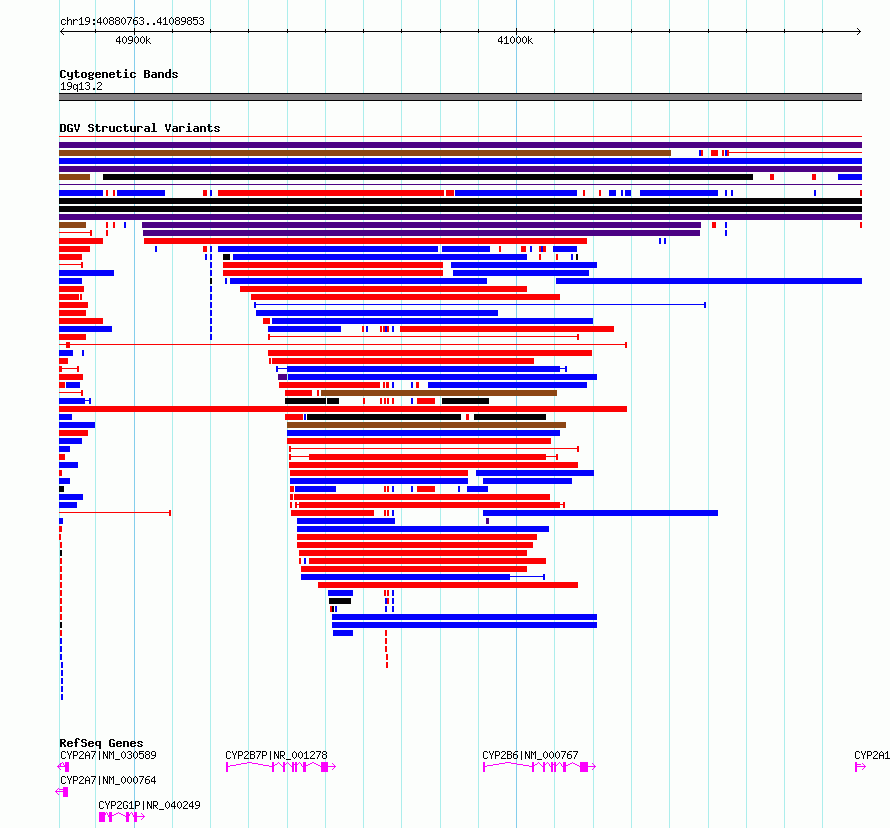890x828 pixels.
Task: Click the 41000k ruler label
Action: click(x=515, y=40)
